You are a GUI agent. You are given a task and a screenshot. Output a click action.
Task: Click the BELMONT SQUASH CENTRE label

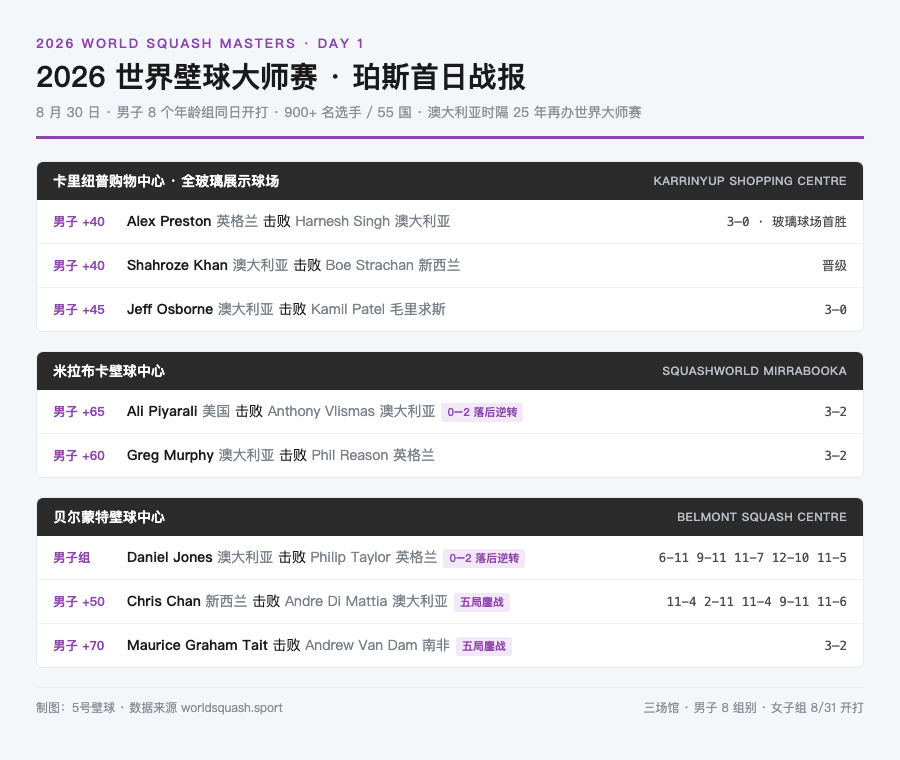762,517
